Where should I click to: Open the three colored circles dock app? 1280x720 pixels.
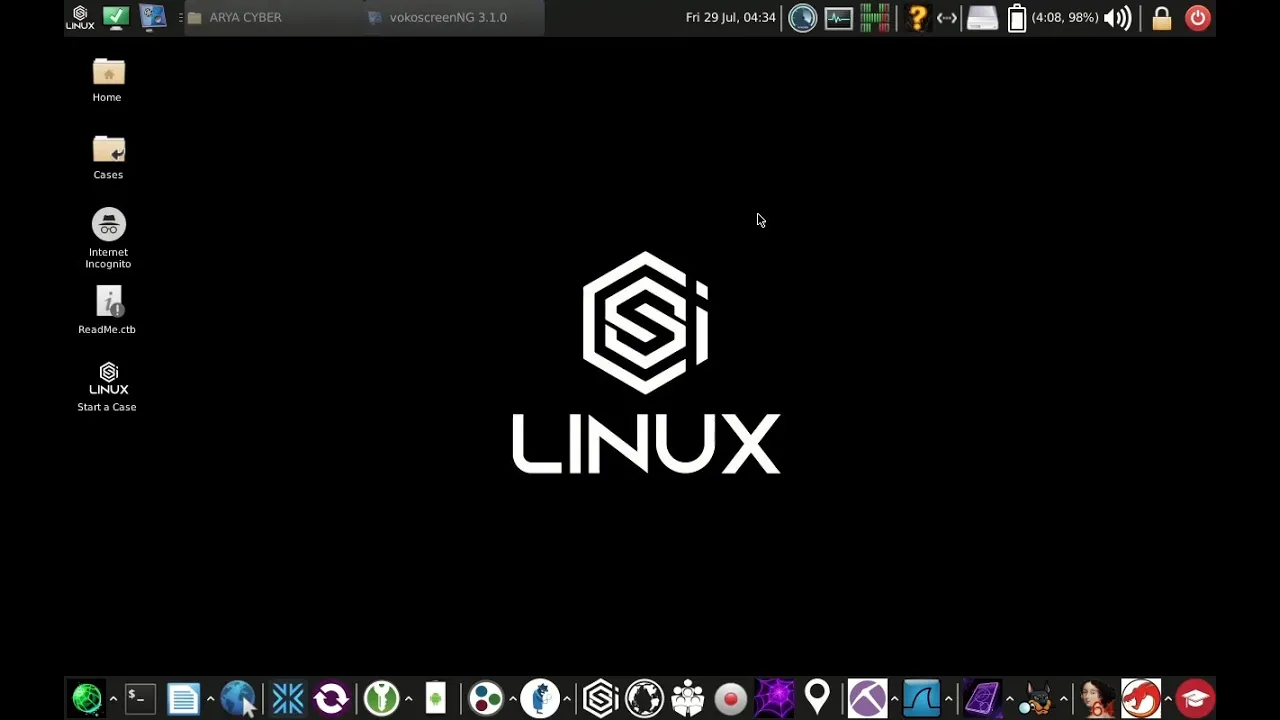[x=485, y=698]
